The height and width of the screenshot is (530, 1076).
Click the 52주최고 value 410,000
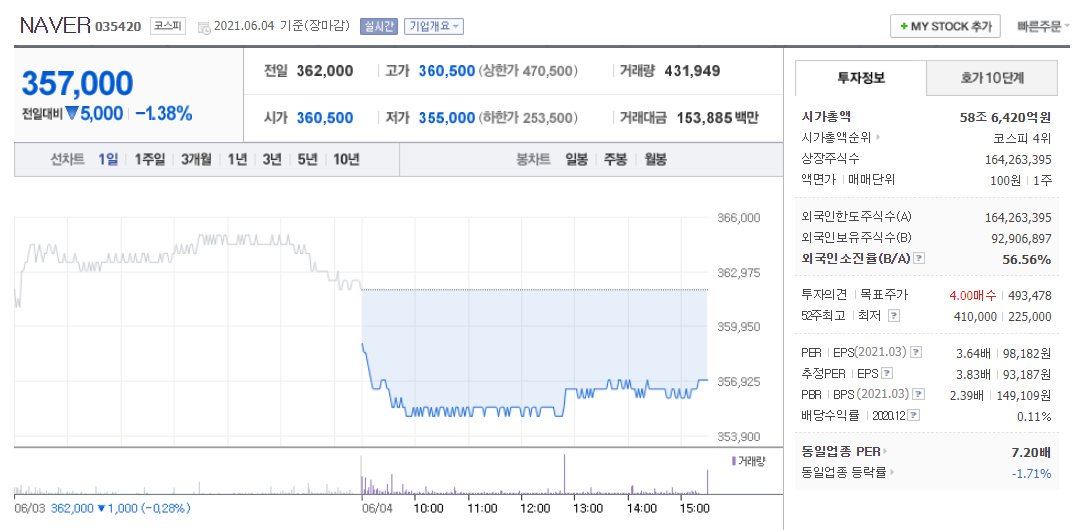[975, 316]
